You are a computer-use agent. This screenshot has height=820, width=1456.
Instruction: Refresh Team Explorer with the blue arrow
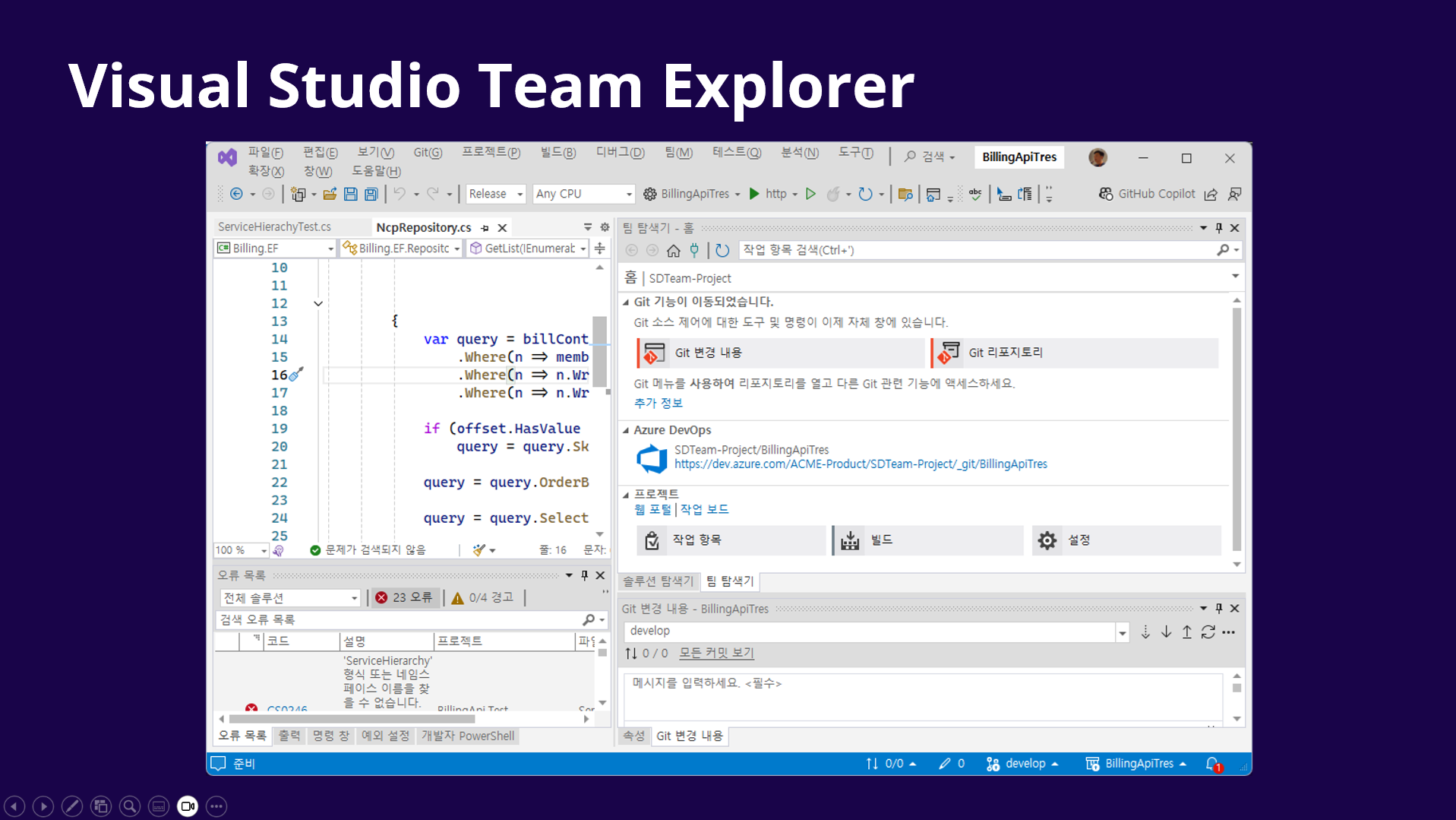[x=722, y=250]
